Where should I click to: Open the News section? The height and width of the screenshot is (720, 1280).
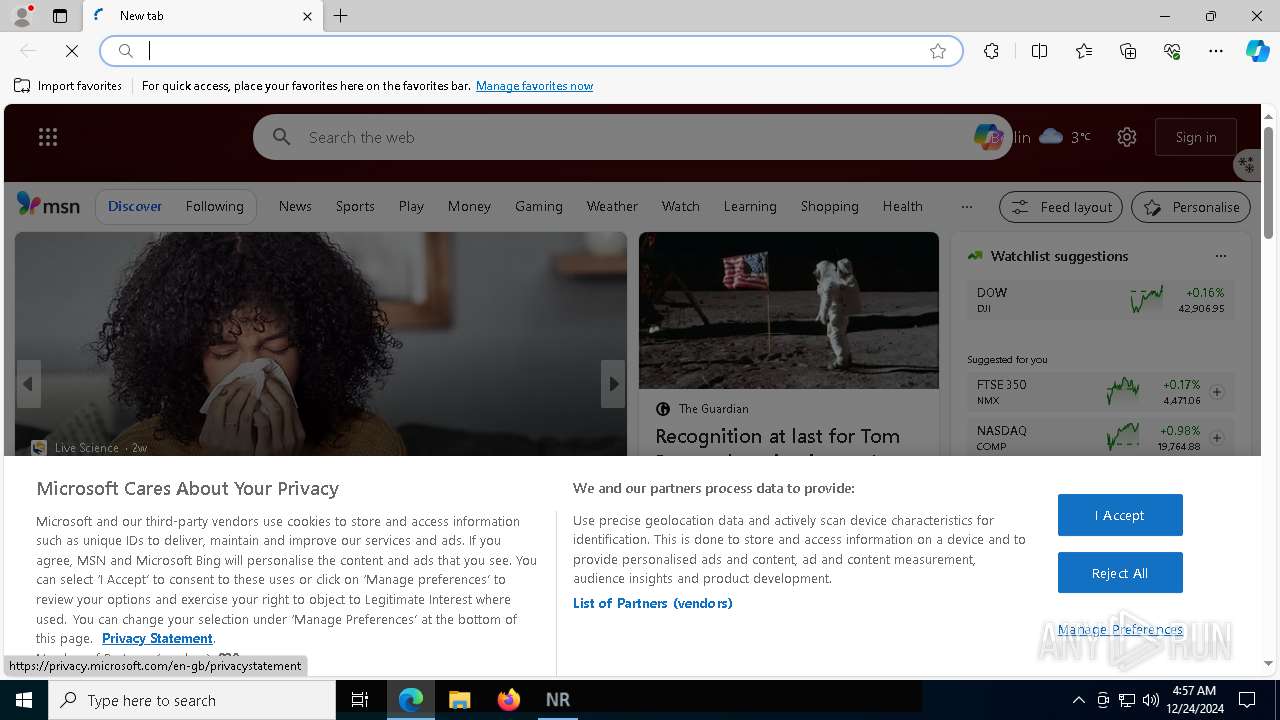point(295,206)
